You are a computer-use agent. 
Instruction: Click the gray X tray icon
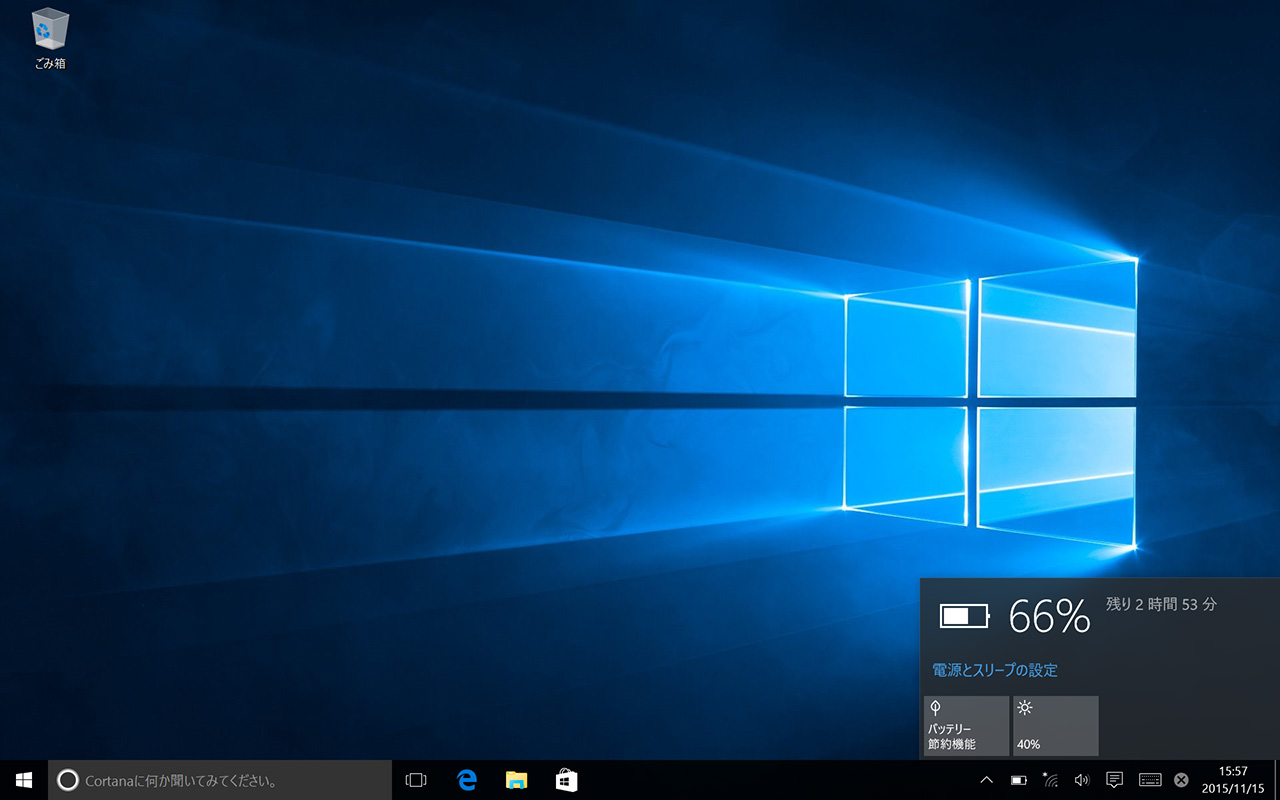(x=1181, y=780)
